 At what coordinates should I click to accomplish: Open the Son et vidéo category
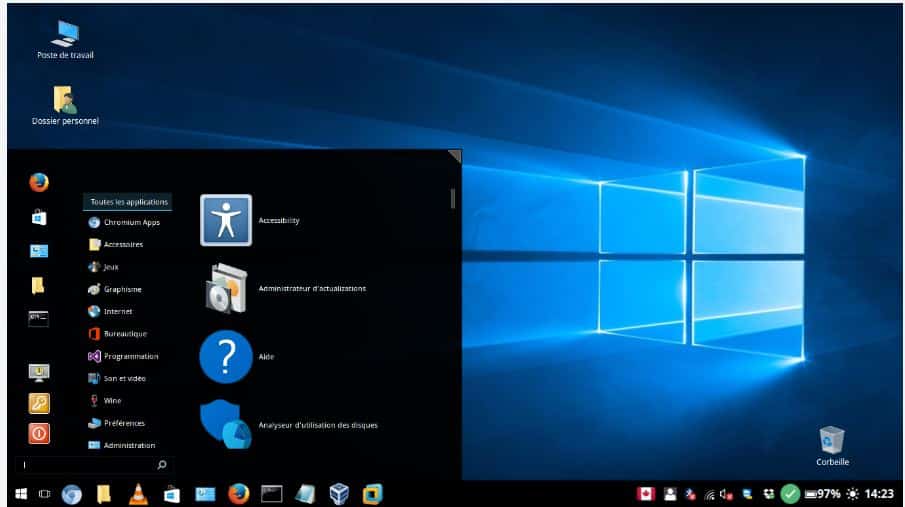point(117,378)
